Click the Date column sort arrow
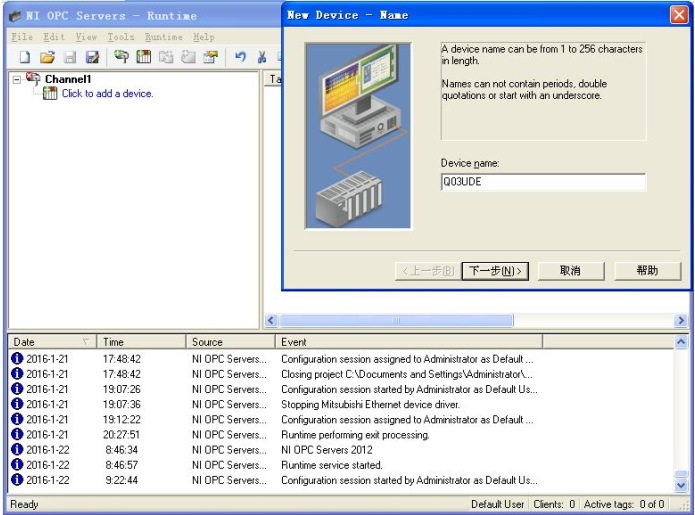The image size is (695, 515). [86, 342]
